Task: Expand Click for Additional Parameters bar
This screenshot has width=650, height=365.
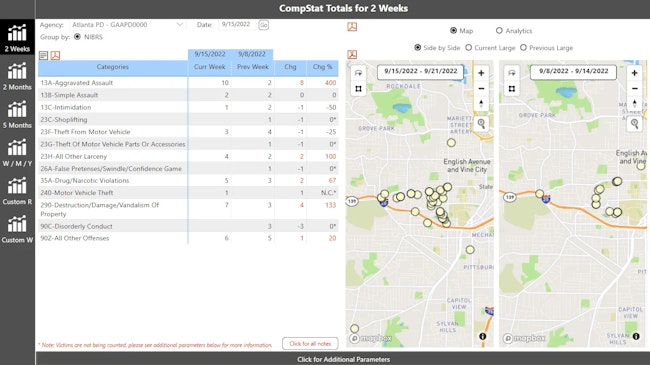Action: coord(343,359)
